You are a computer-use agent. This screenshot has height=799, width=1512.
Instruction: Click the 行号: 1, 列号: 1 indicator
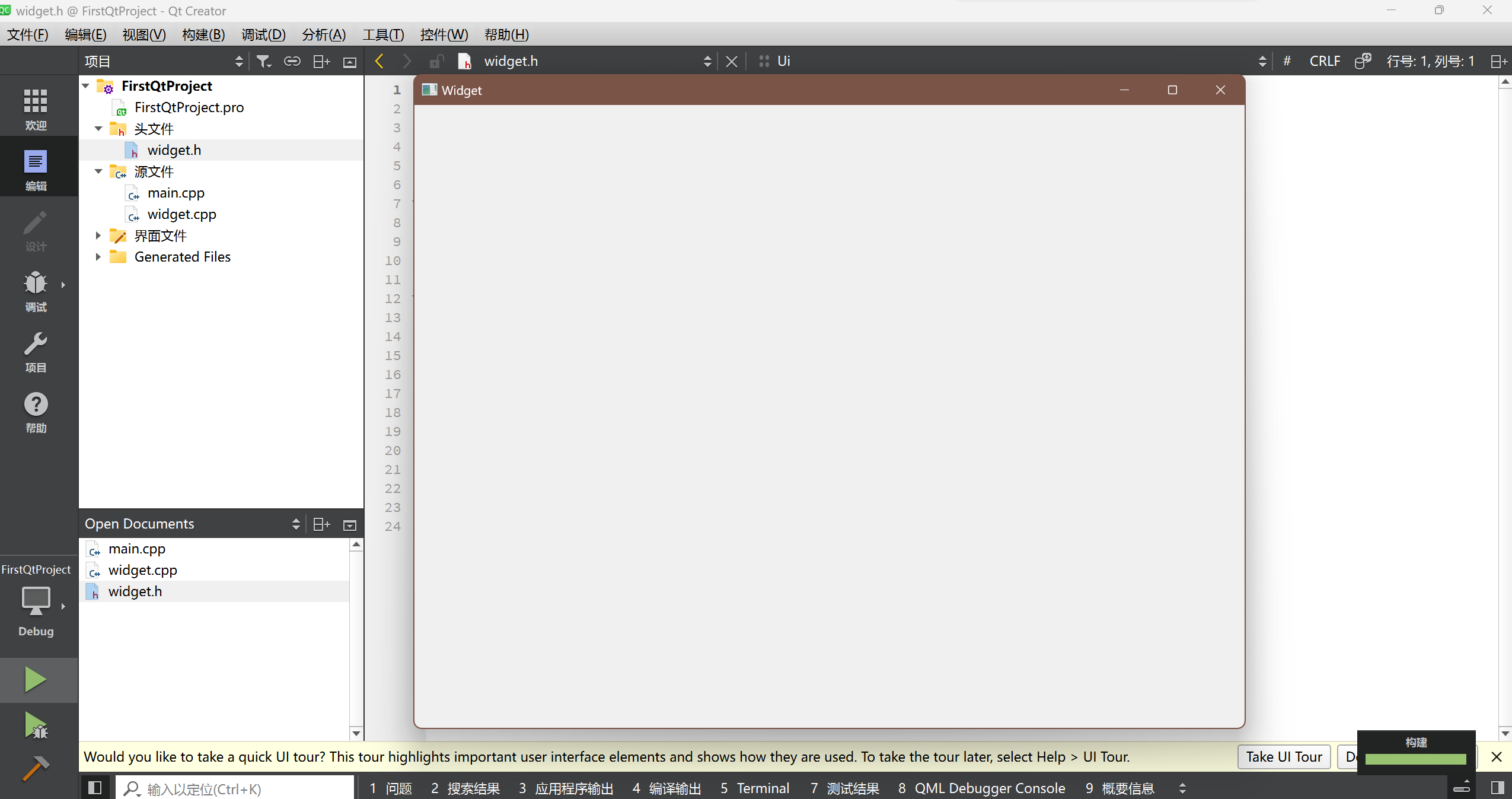(x=1430, y=61)
